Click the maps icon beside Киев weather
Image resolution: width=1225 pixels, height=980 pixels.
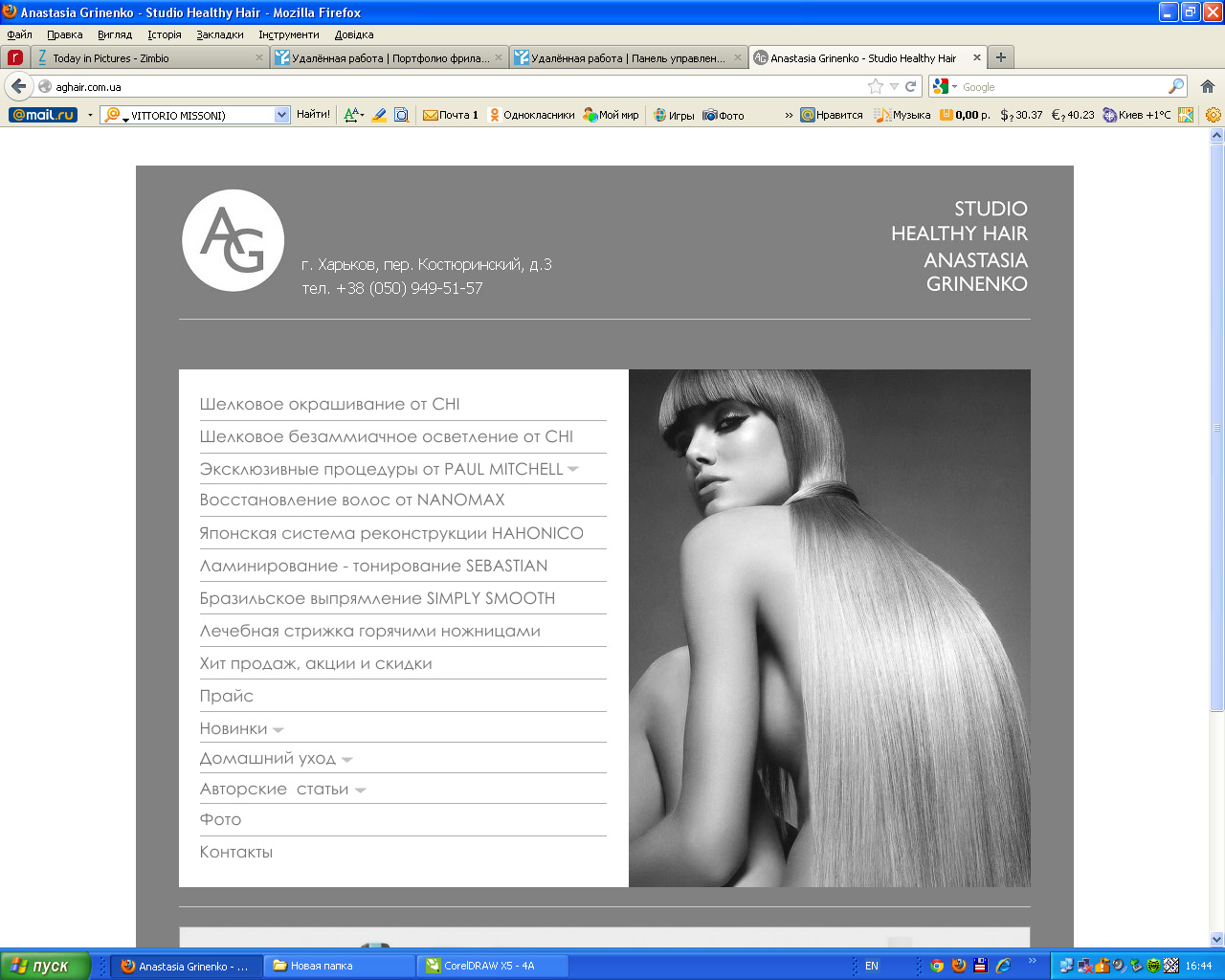(1186, 115)
